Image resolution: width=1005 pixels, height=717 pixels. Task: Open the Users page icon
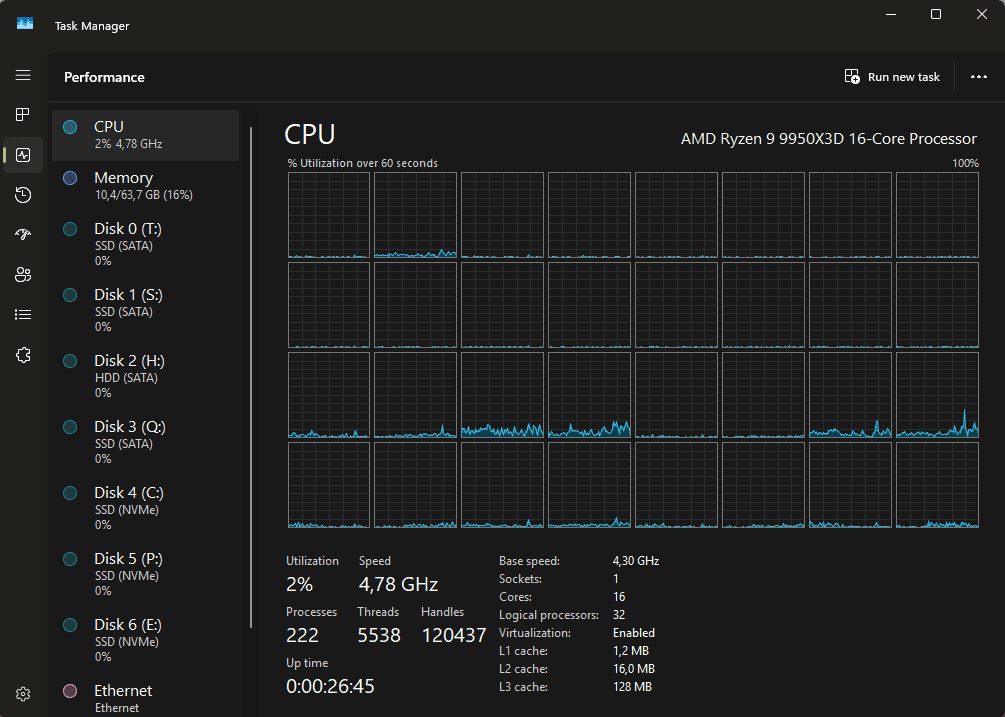click(x=23, y=275)
